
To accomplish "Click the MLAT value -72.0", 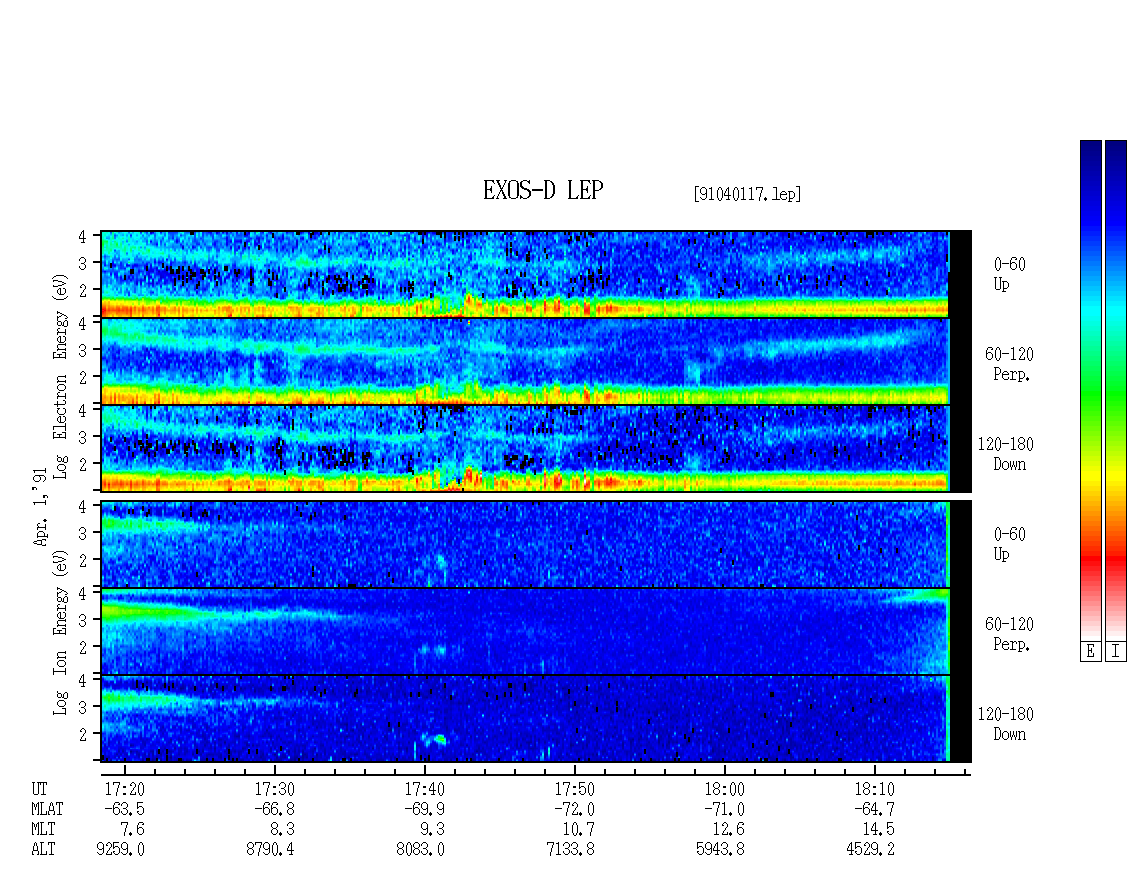I will (x=574, y=809).
